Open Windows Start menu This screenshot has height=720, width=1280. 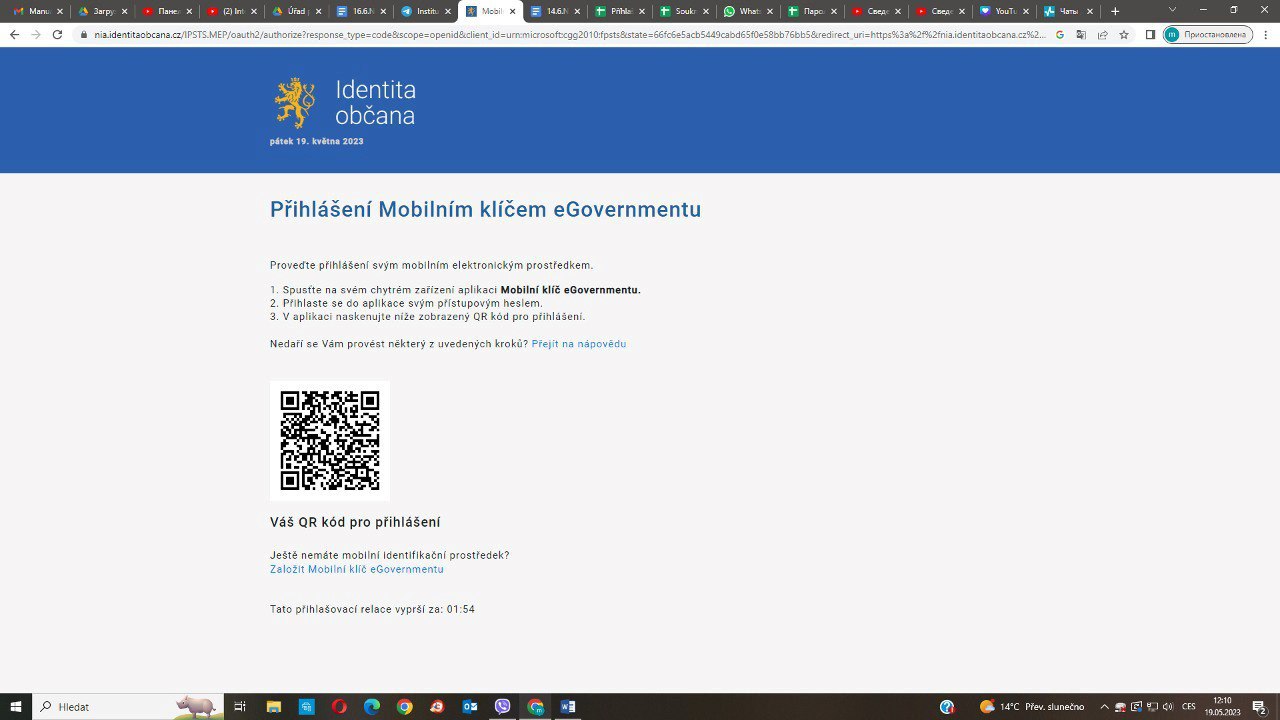pos(16,707)
